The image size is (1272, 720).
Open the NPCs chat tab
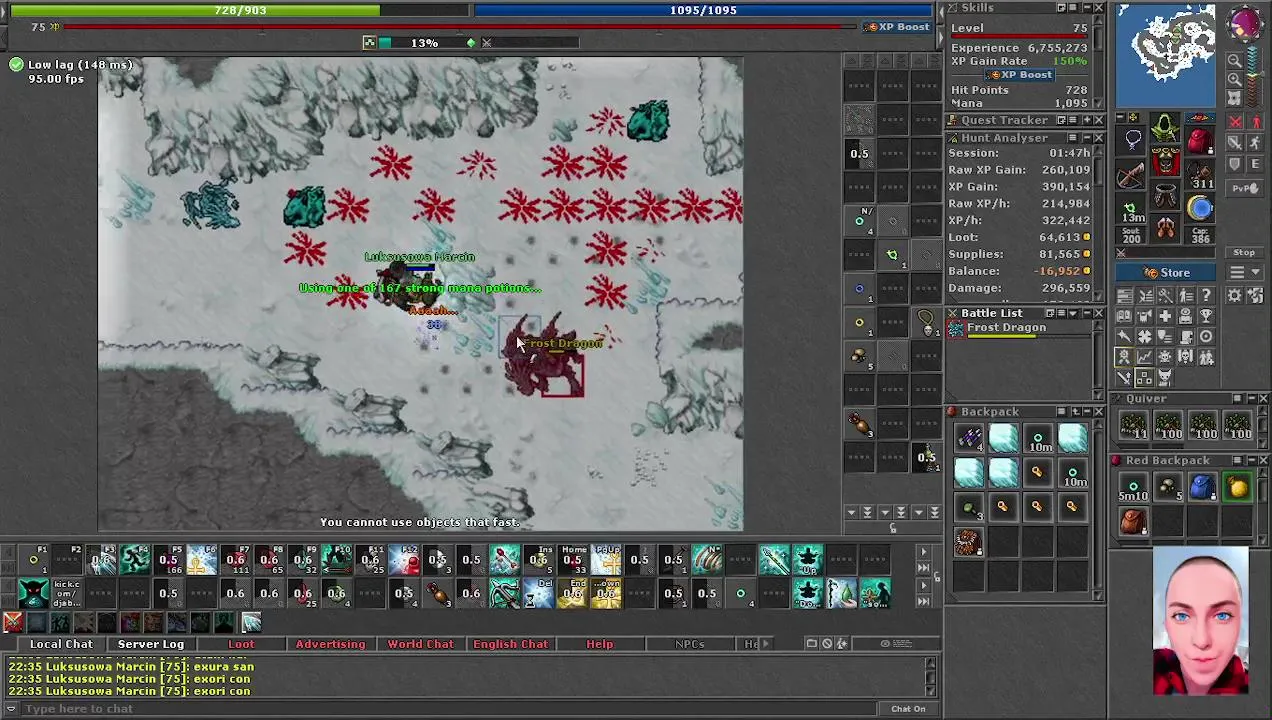click(689, 644)
